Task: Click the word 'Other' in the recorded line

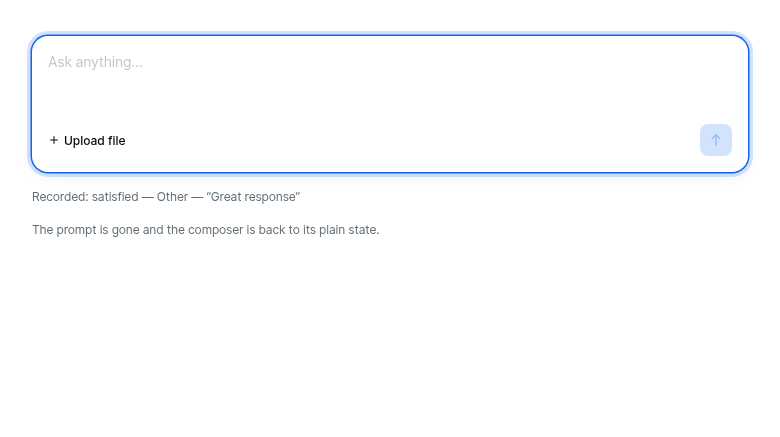Action: (x=172, y=197)
